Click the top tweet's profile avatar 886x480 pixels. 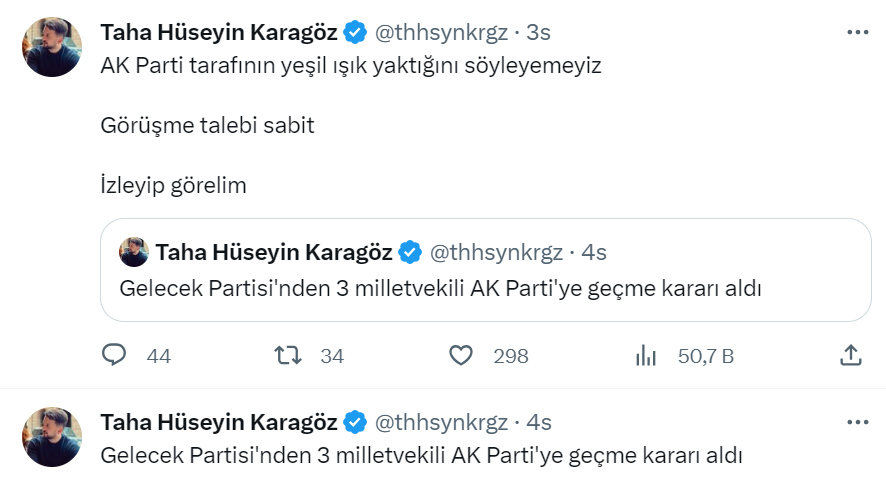(52, 47)
